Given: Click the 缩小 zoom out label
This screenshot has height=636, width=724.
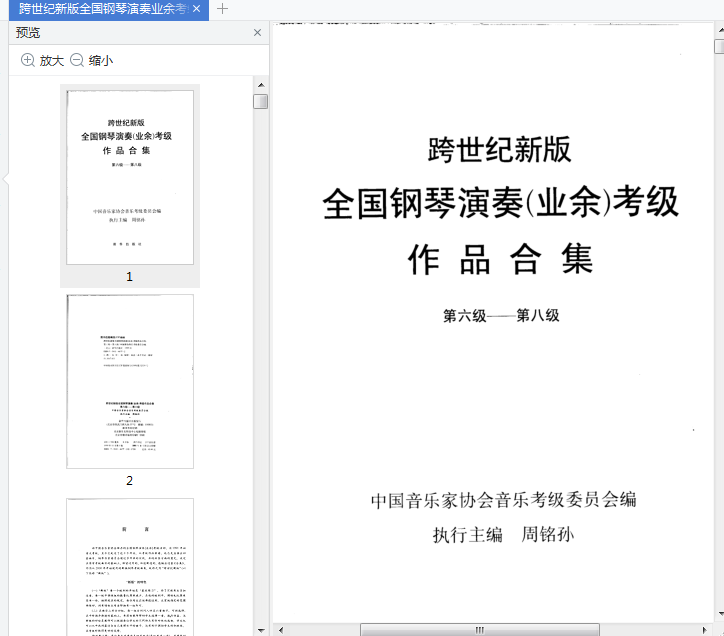Looking at the screenshot, I should 101,61.
